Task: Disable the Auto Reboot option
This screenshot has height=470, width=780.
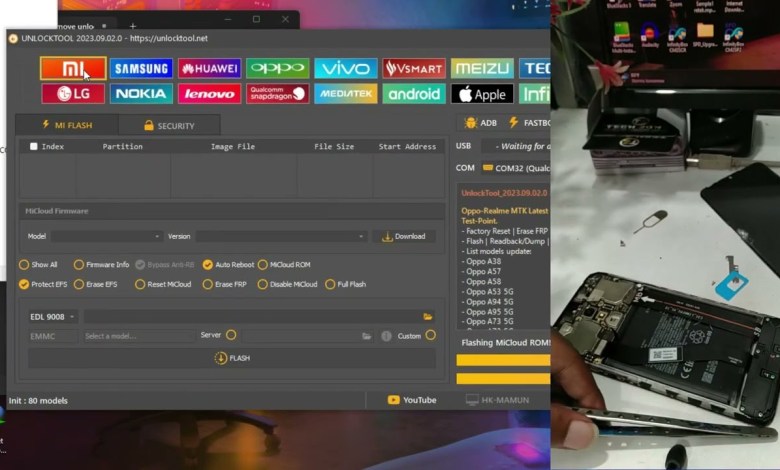Action: coord(207,265)
